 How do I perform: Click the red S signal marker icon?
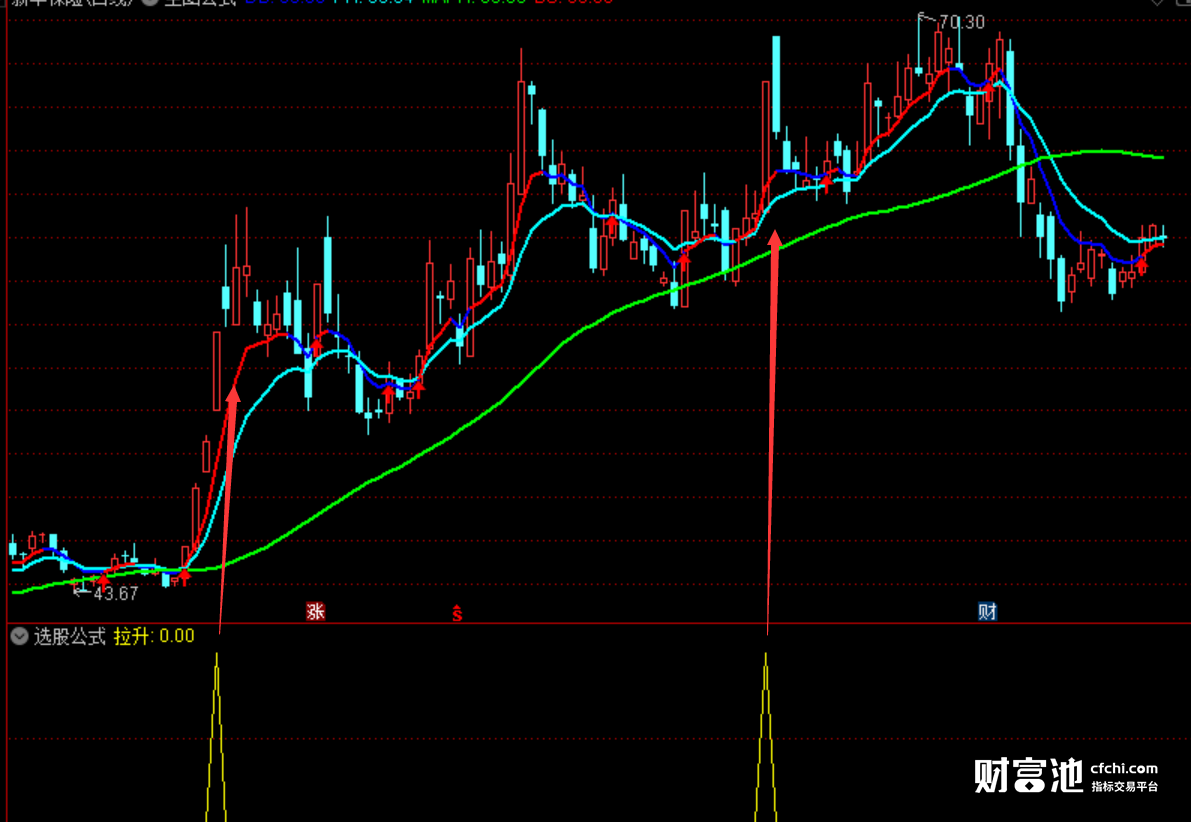[x=457, y=613]
